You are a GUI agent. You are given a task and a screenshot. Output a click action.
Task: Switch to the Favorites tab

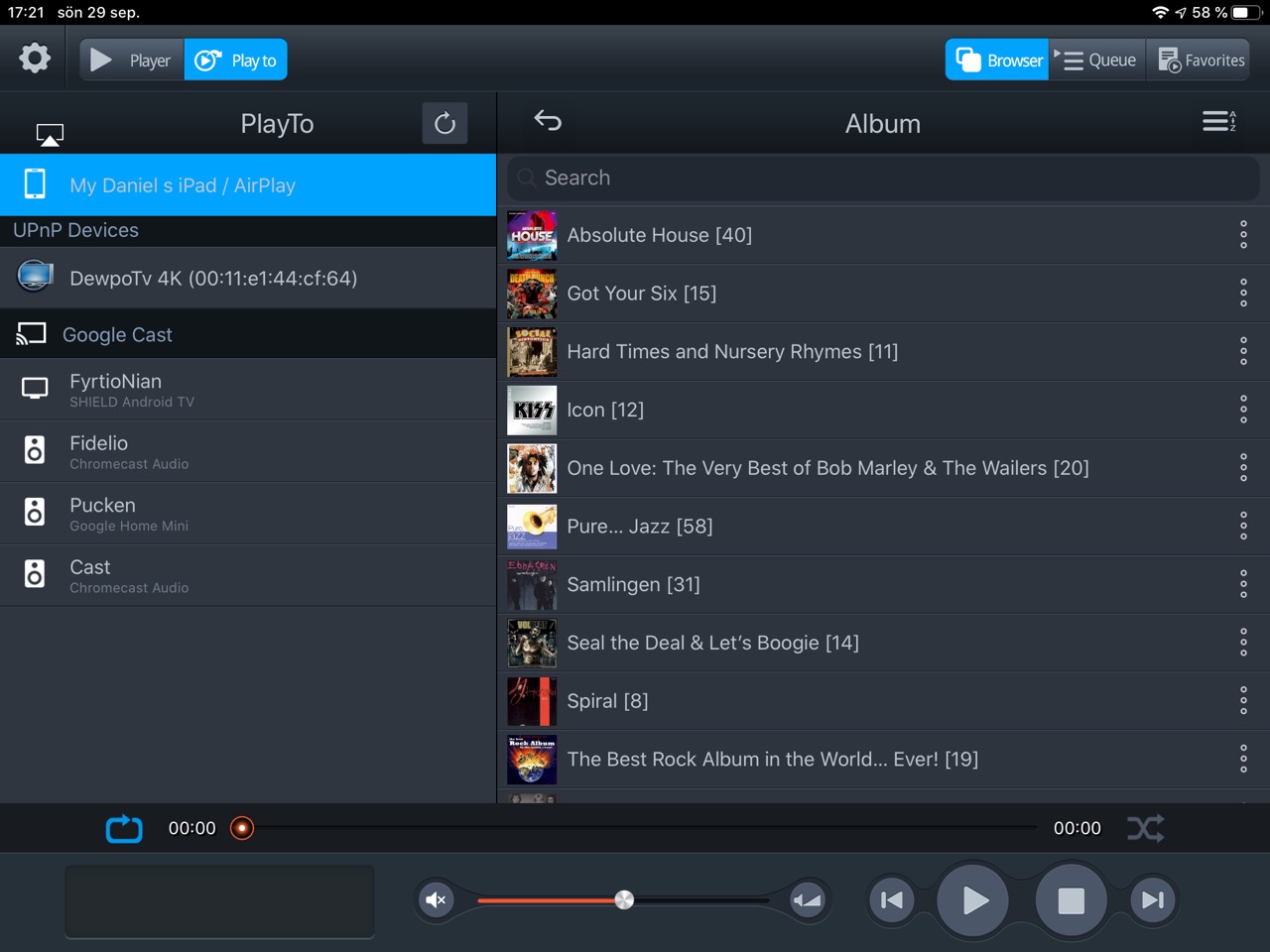coord(1202,60)
